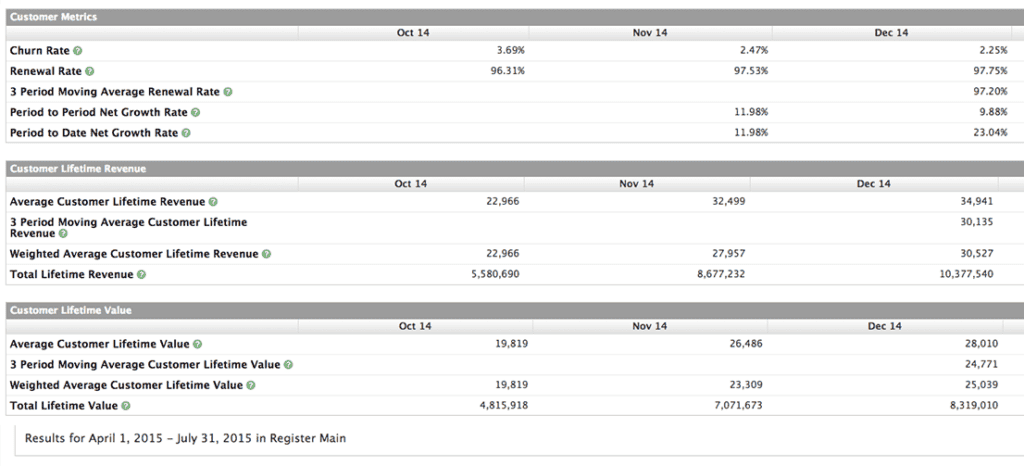Click the help icon for Weighted Average Customer Lifetime Value

point(250,385)
